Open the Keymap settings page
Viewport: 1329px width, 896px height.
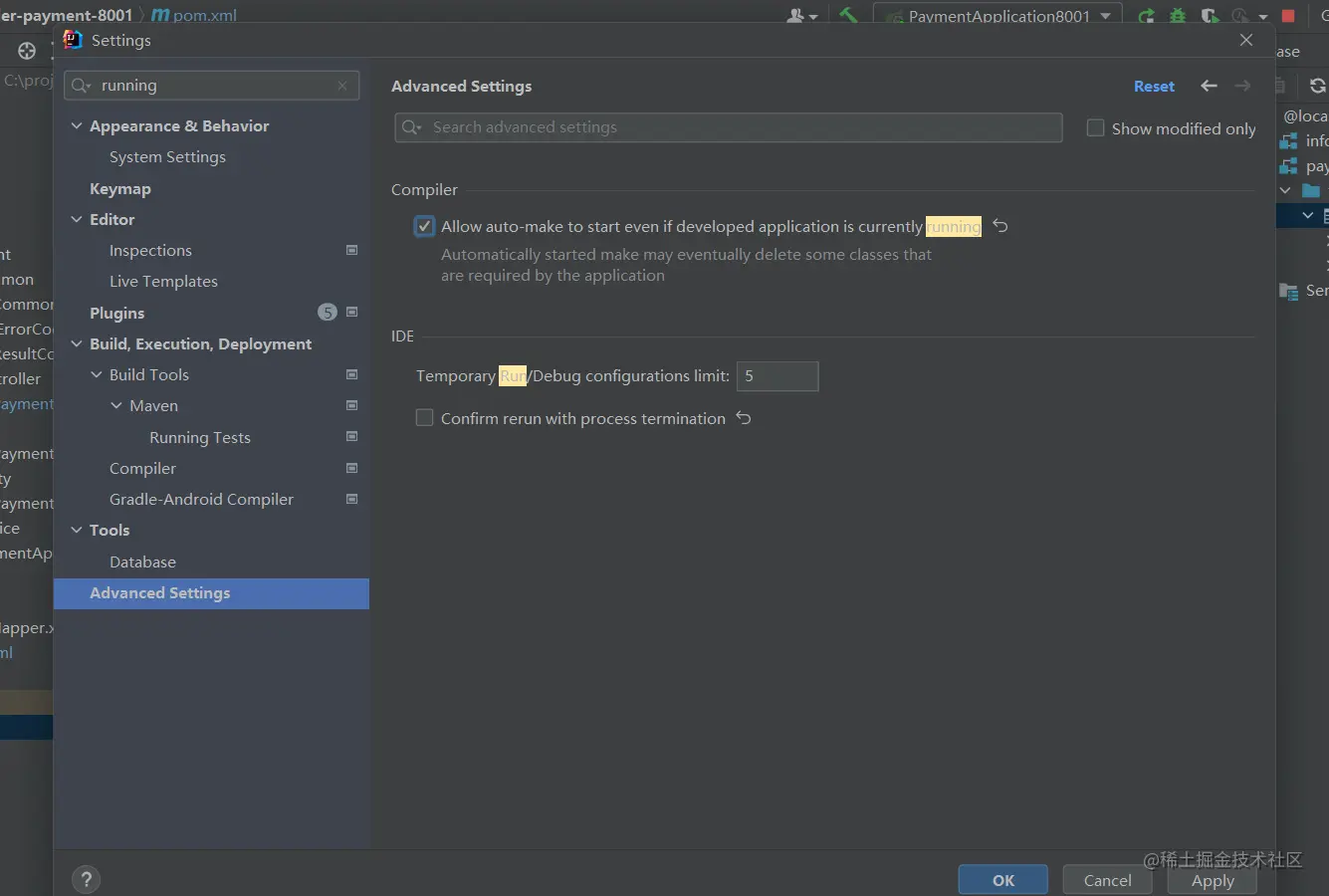[x=120, y=188]
